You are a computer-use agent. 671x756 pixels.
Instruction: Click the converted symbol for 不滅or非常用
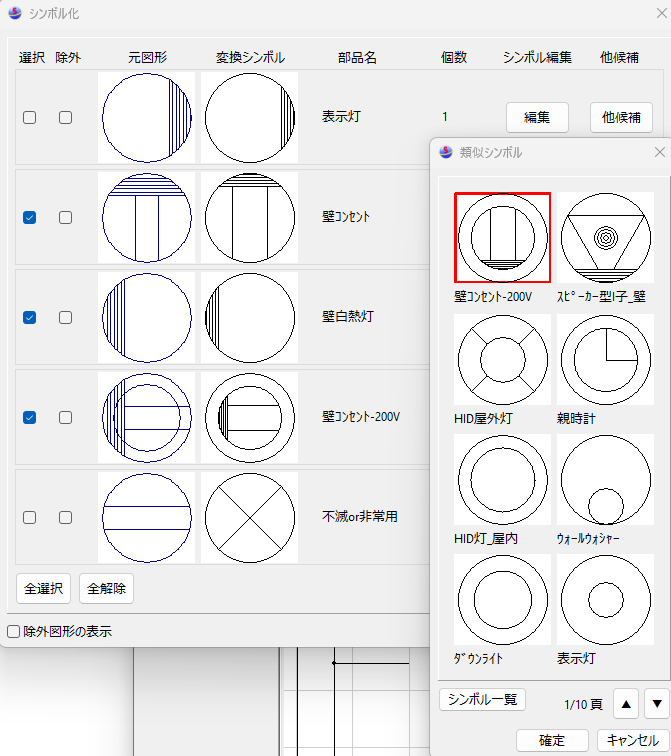click(249, 517)
